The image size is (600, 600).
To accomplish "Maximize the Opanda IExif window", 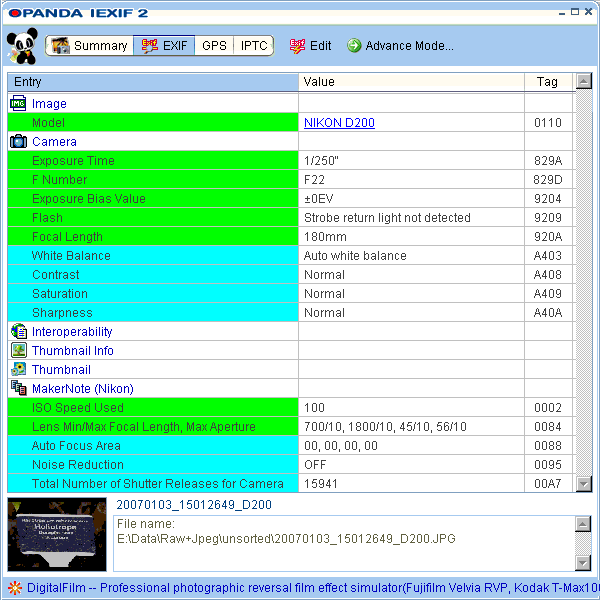I will pyautogui.click(x=575, y=12).
